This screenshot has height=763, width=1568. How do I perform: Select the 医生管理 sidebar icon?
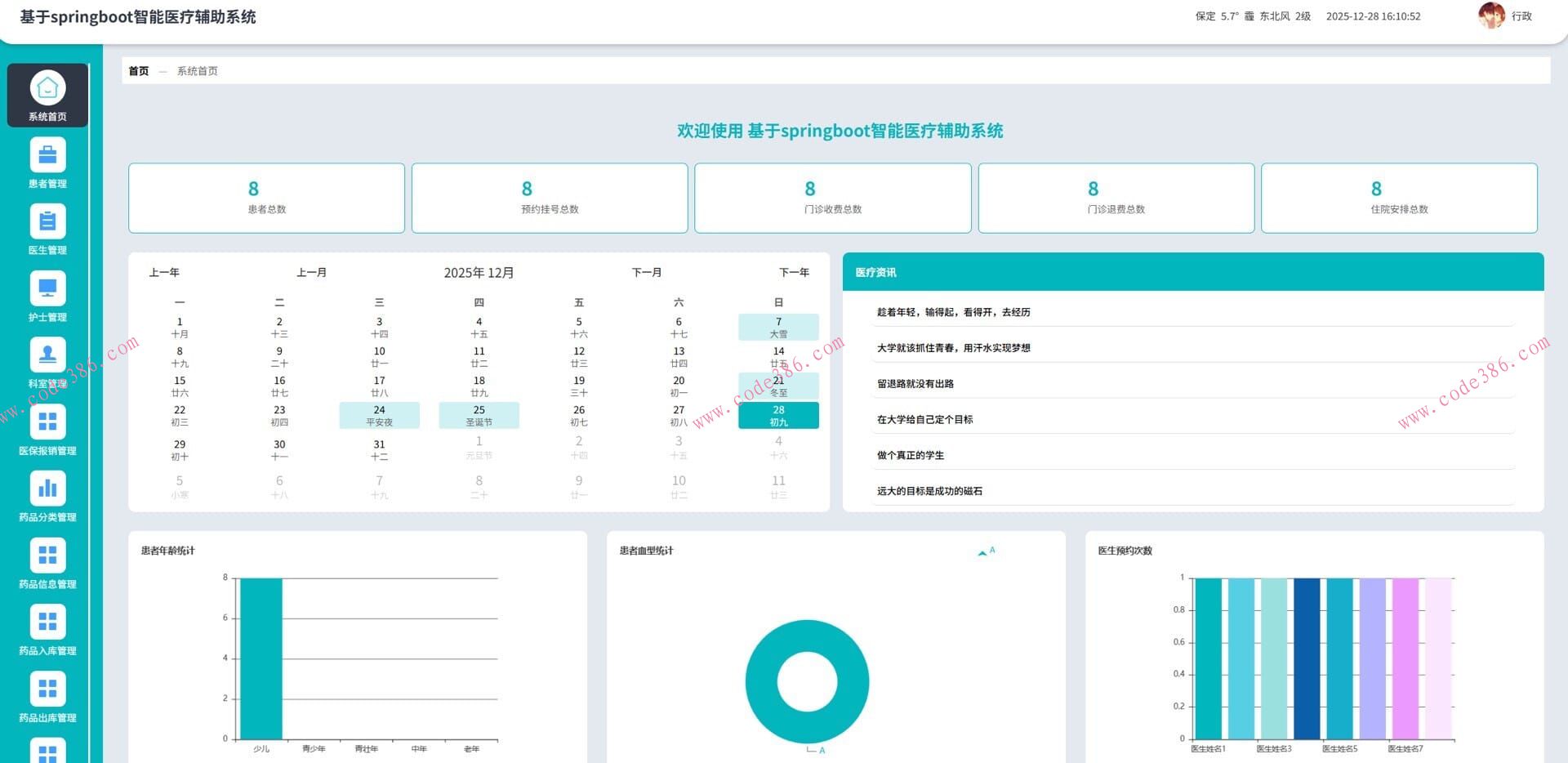47,230
